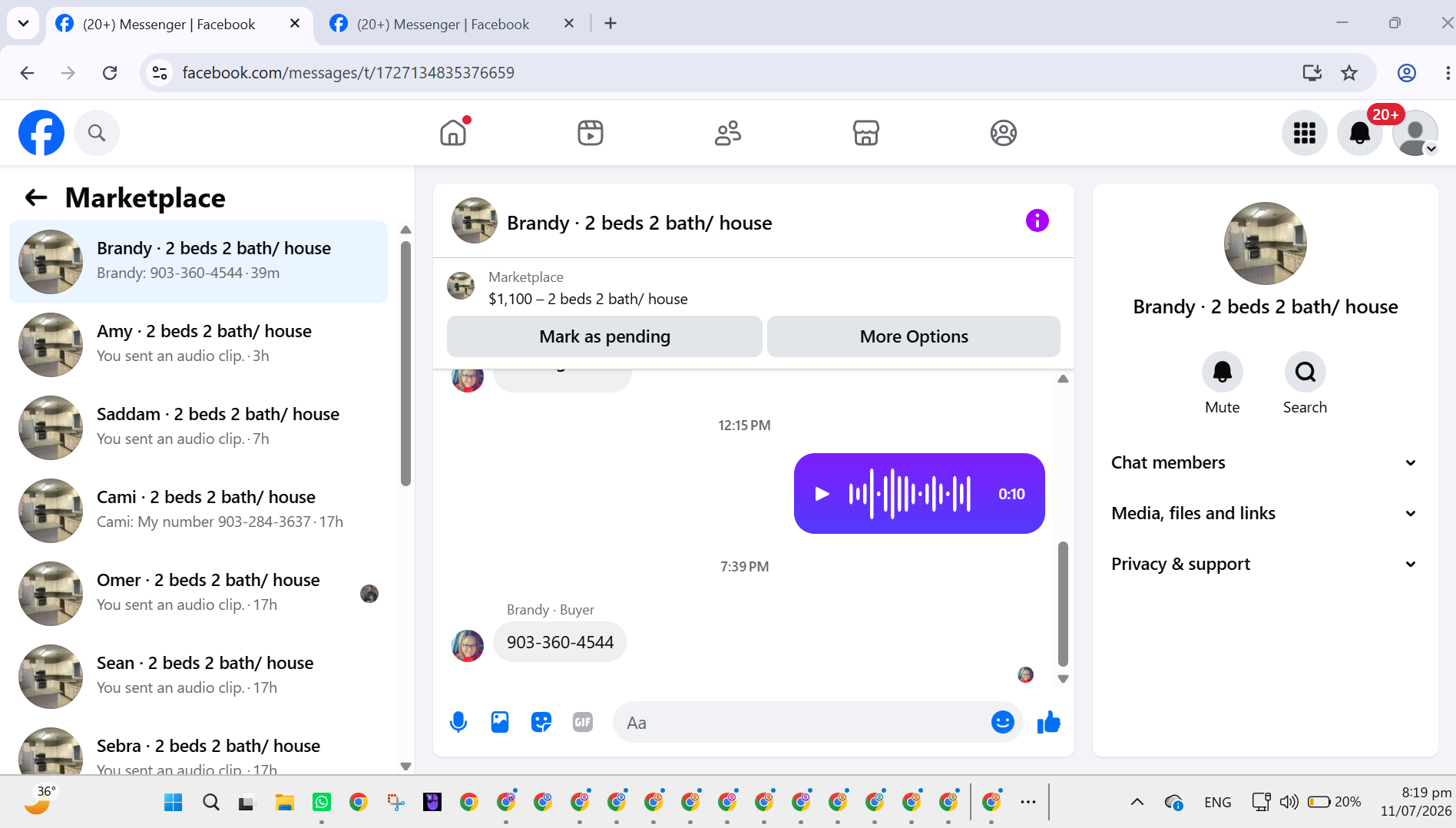
Task: Open the Reels video icon
Action: 591,133
